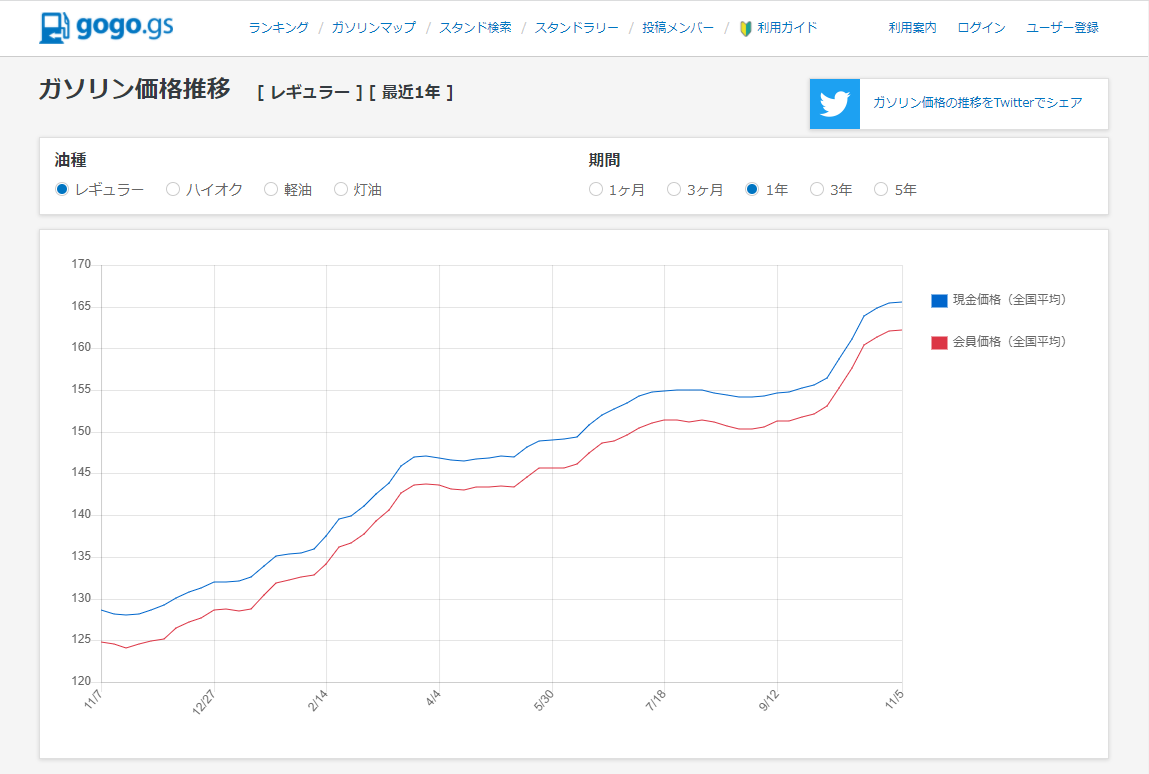Viewport: 1149px width, 774px height.
Task: Click the blue 現金価格 legend swatch
Action: 939,301
